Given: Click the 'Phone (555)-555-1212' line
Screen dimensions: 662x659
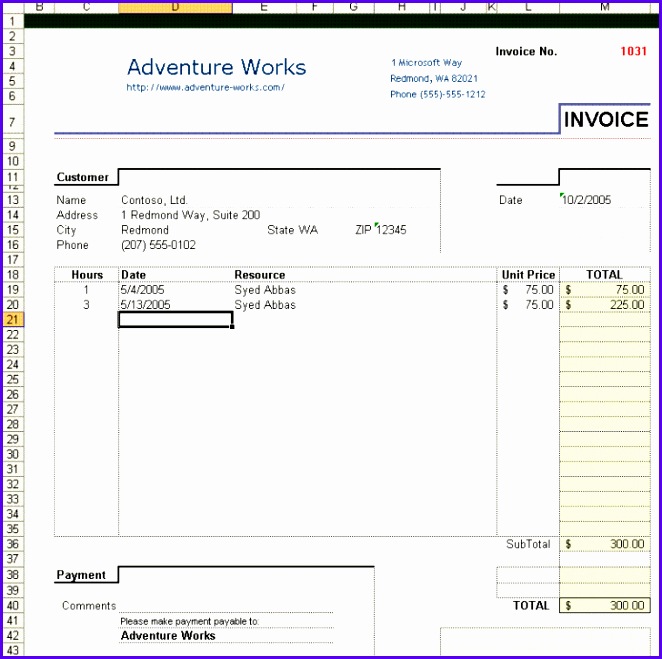Looking at the screenshot, I should click(438, 94).
